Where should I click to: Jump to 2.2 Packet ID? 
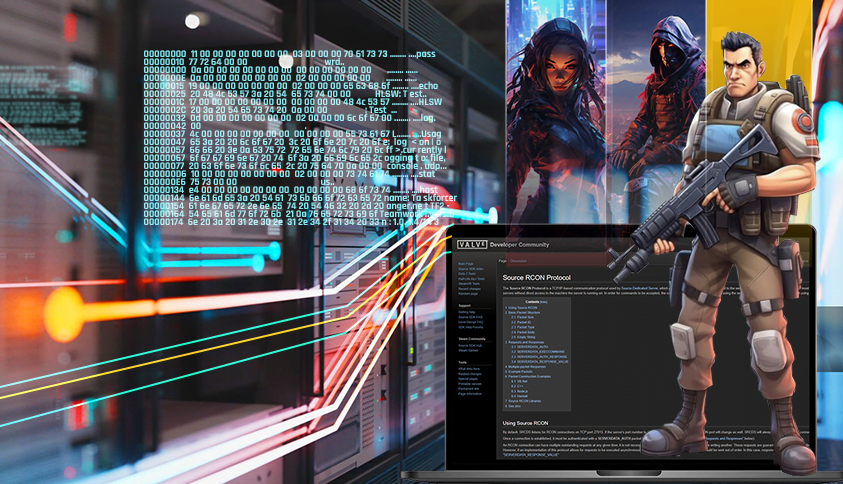[x=521, y=322]
